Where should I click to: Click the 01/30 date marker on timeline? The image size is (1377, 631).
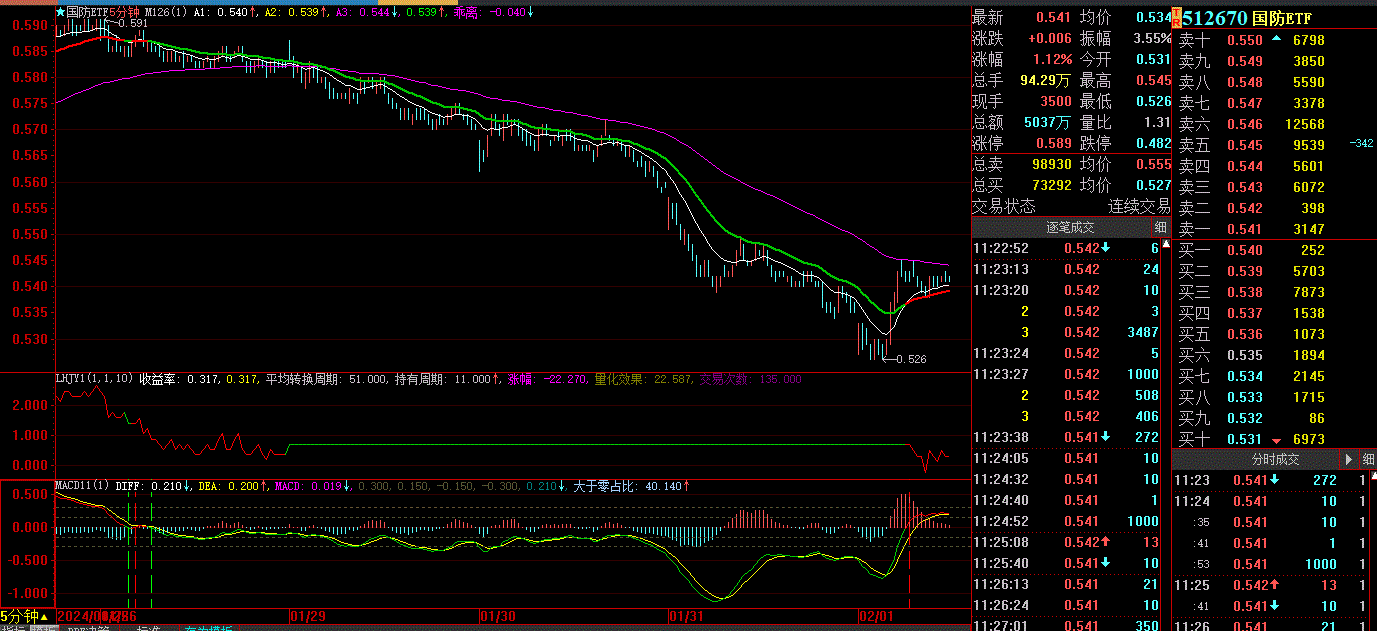tap(497, 616)
